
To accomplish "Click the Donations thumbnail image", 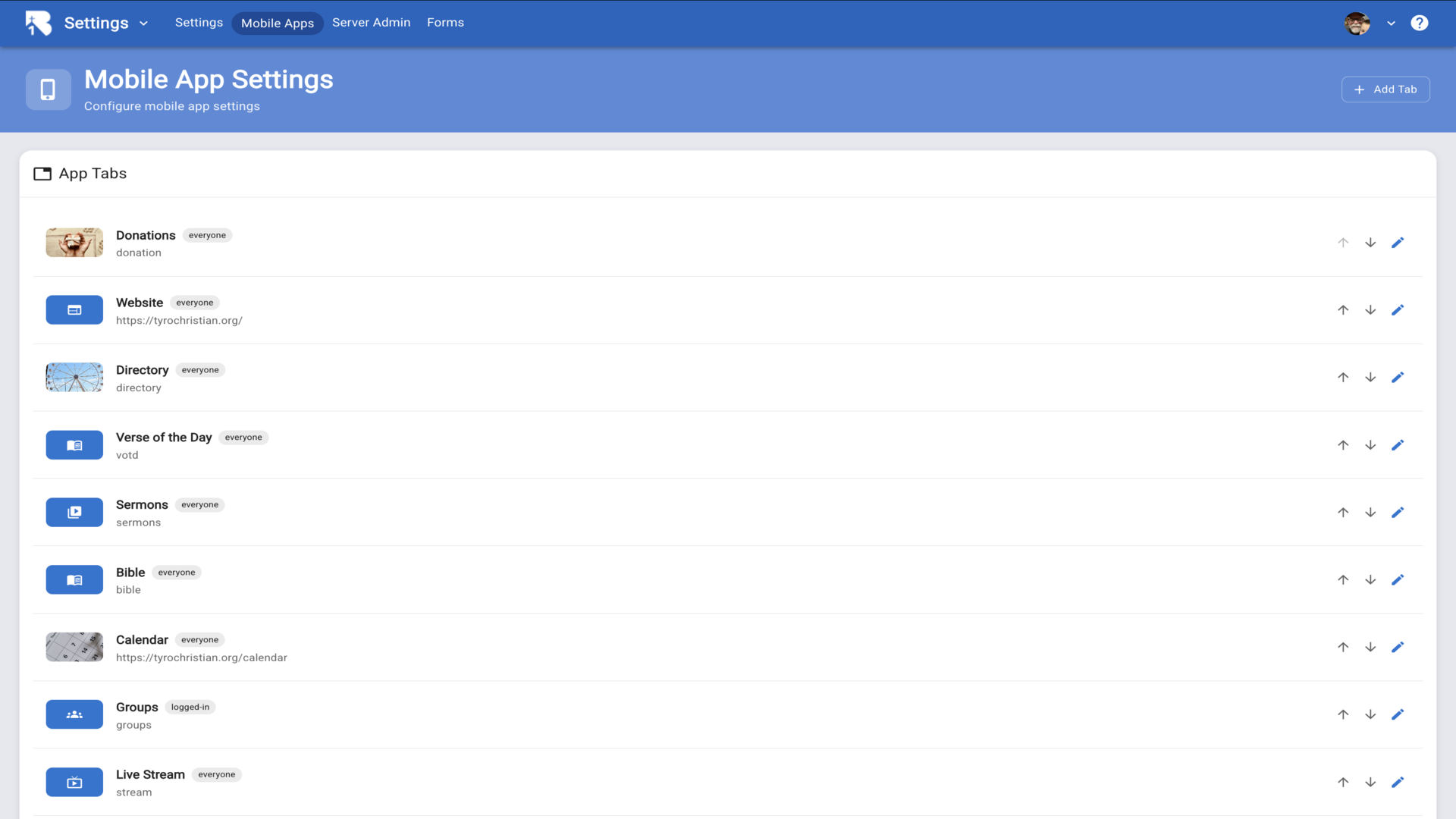I will [x=74, y=243].
